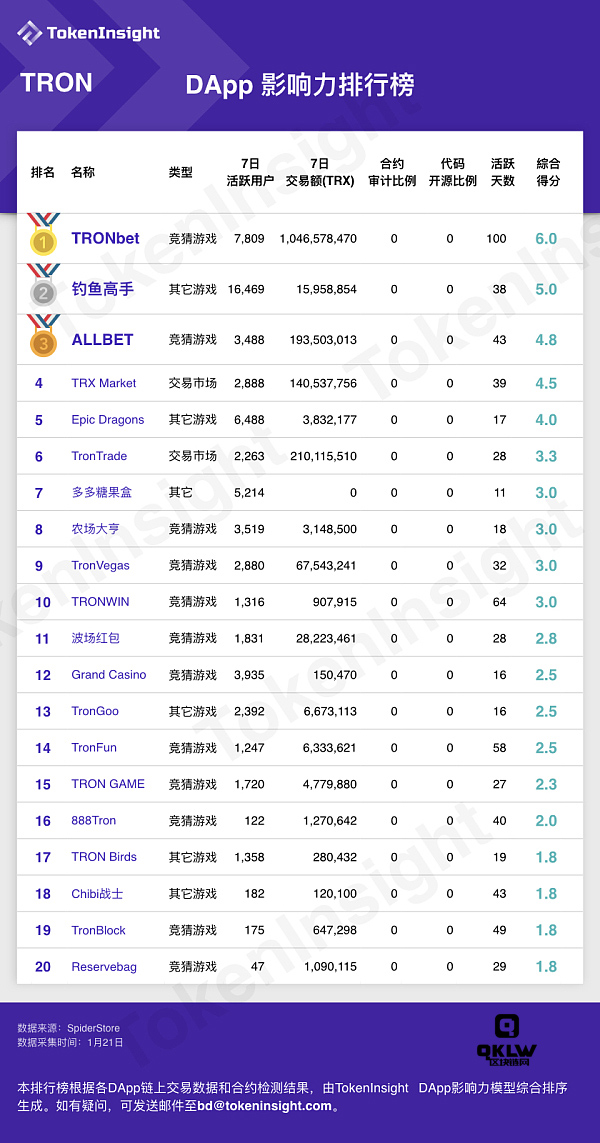
Task: Select the Grand Casino name
Action: [109, 675]
